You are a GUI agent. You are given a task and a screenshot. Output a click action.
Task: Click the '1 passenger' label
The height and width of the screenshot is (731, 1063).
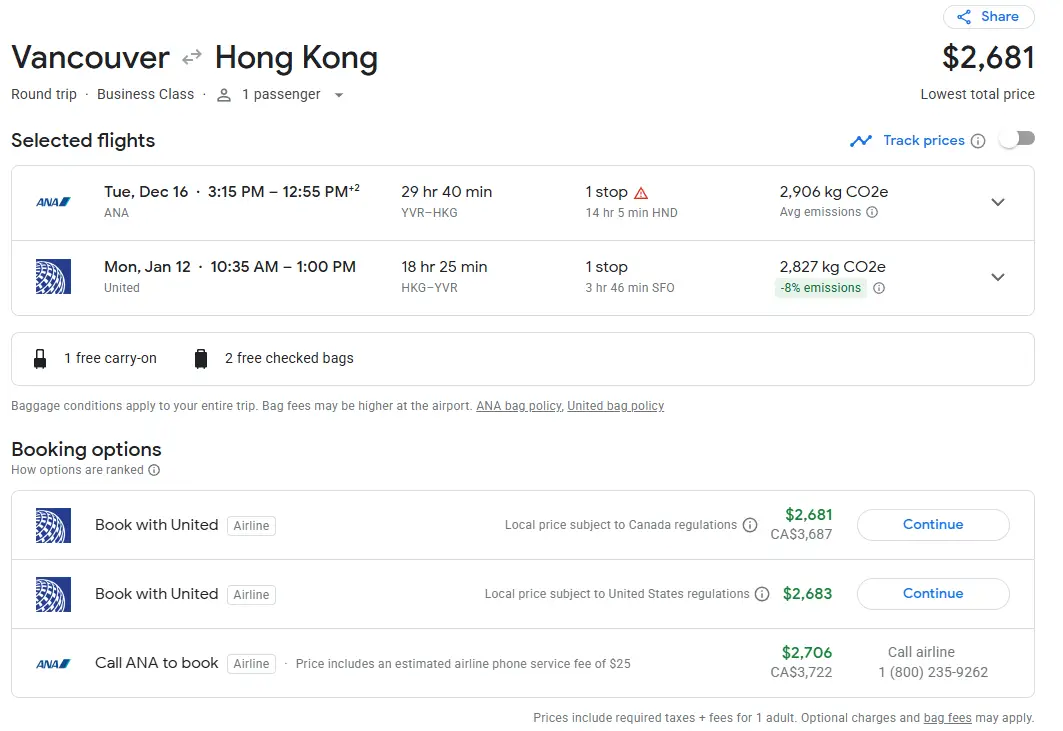281,94
